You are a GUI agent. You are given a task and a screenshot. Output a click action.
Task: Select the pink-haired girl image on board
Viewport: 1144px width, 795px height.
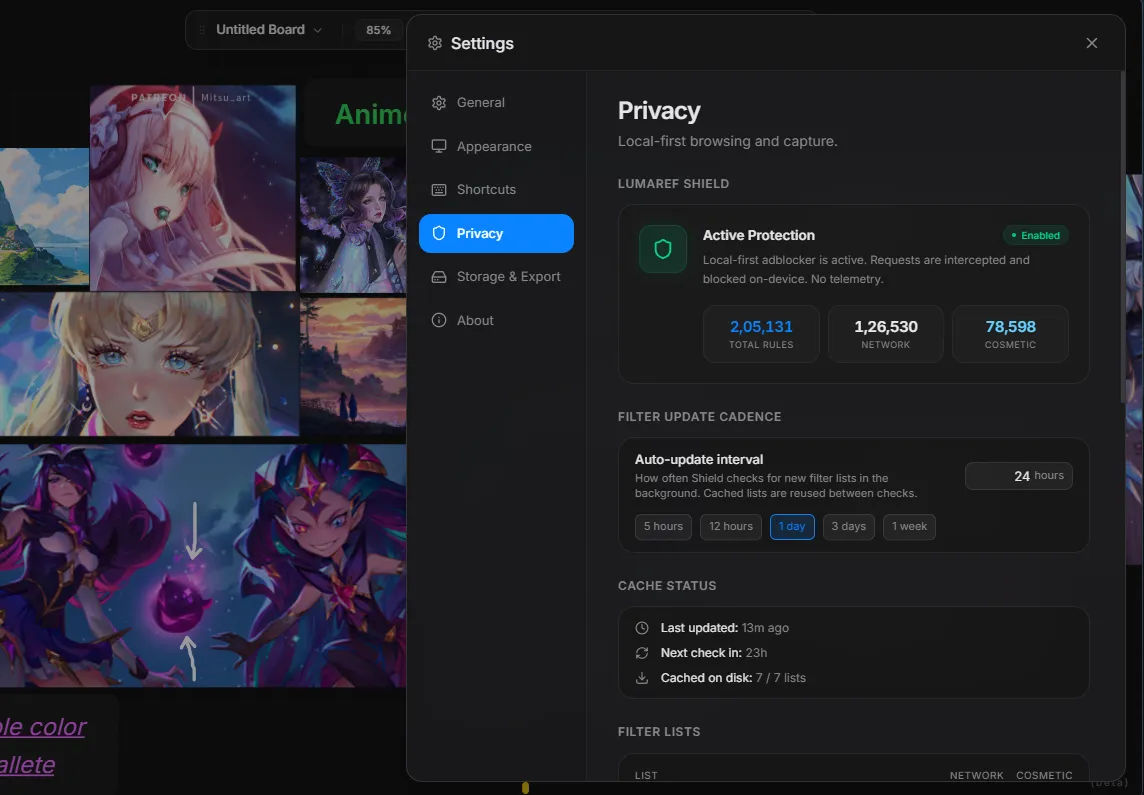193,188
